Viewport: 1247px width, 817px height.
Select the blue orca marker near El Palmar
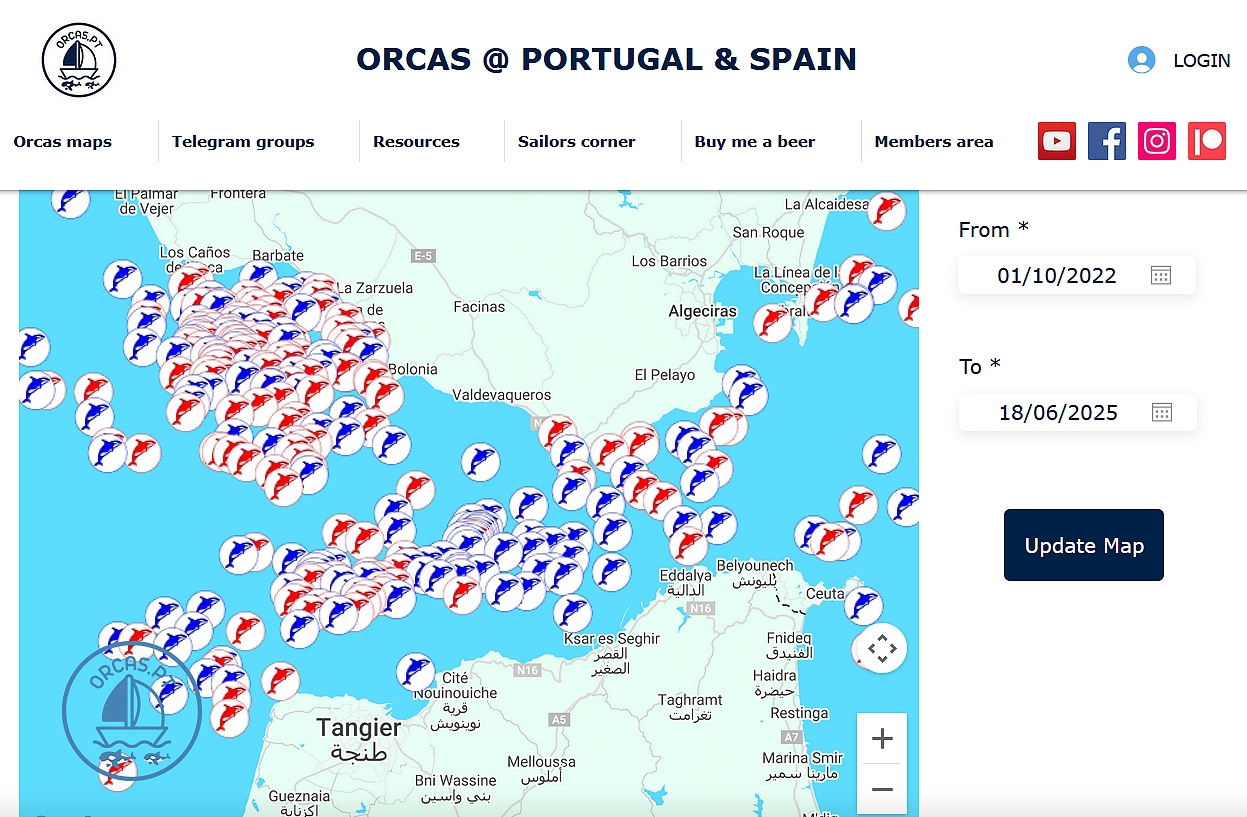[70, 200]
